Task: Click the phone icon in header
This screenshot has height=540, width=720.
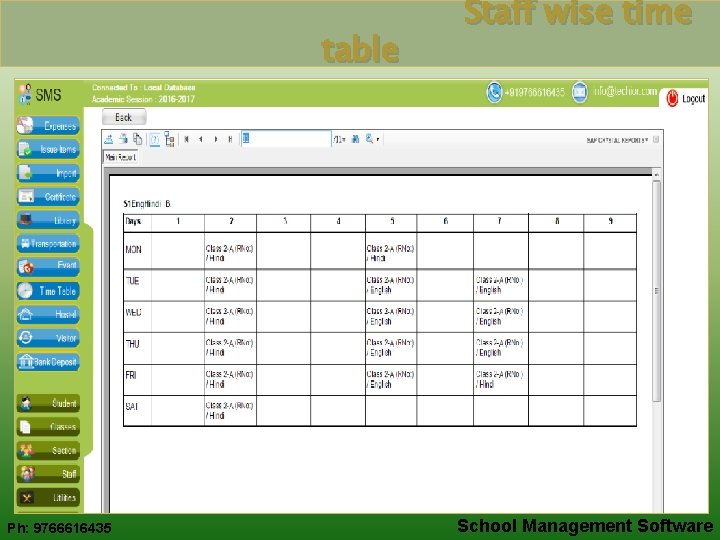Action: click(494, 92)
